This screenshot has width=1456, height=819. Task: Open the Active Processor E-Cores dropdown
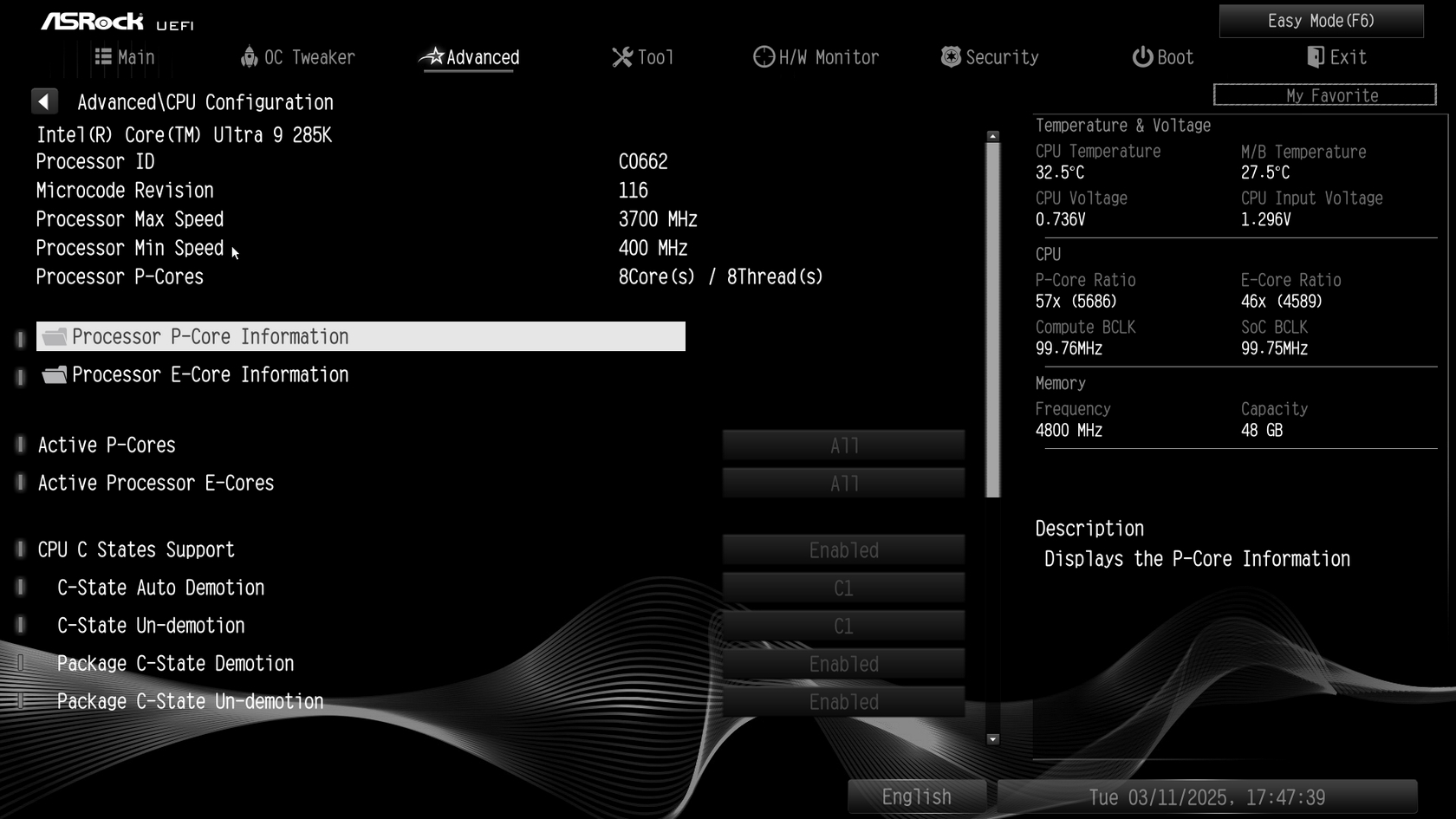pyautogui.click(x=843, y=484)
